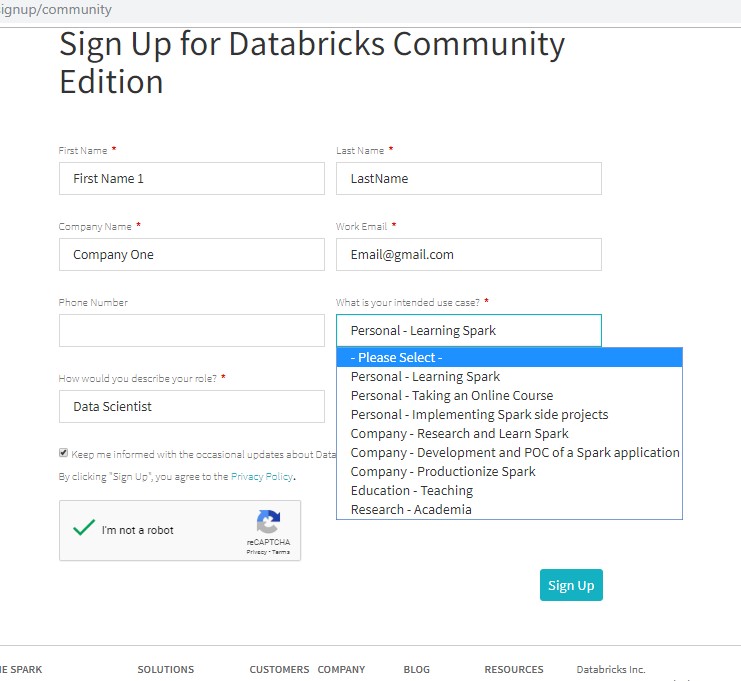Toggle the "I'm not a robot" checkmark
The height and width of the screenshot is (681, 741).
84,529
